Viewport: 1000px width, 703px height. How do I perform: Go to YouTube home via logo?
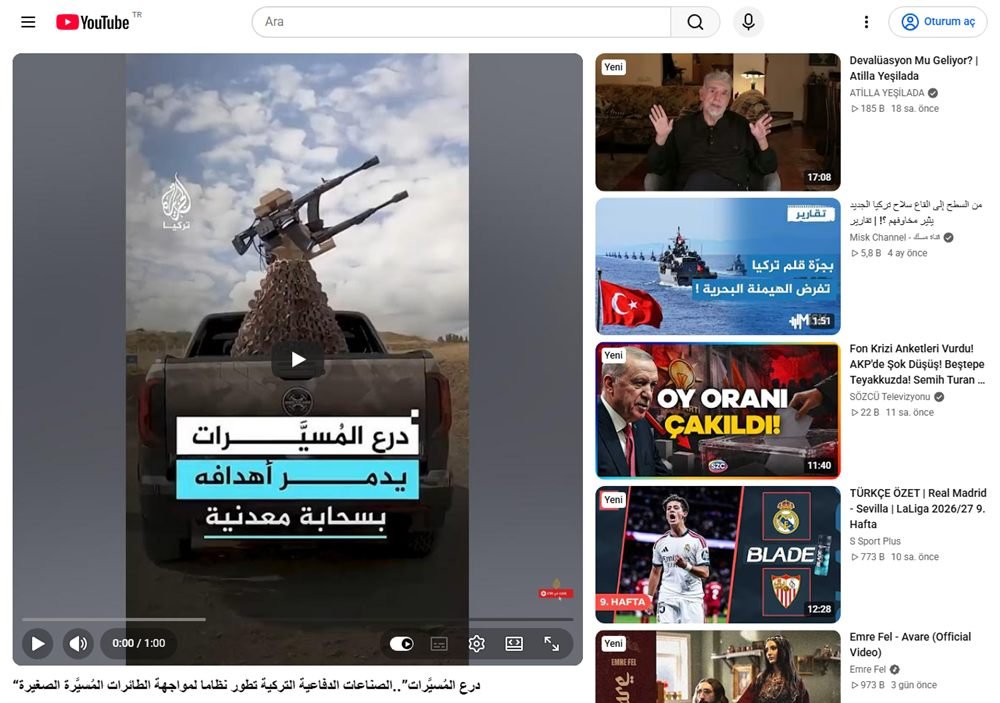pyautogui.click(x=92, y=22)
